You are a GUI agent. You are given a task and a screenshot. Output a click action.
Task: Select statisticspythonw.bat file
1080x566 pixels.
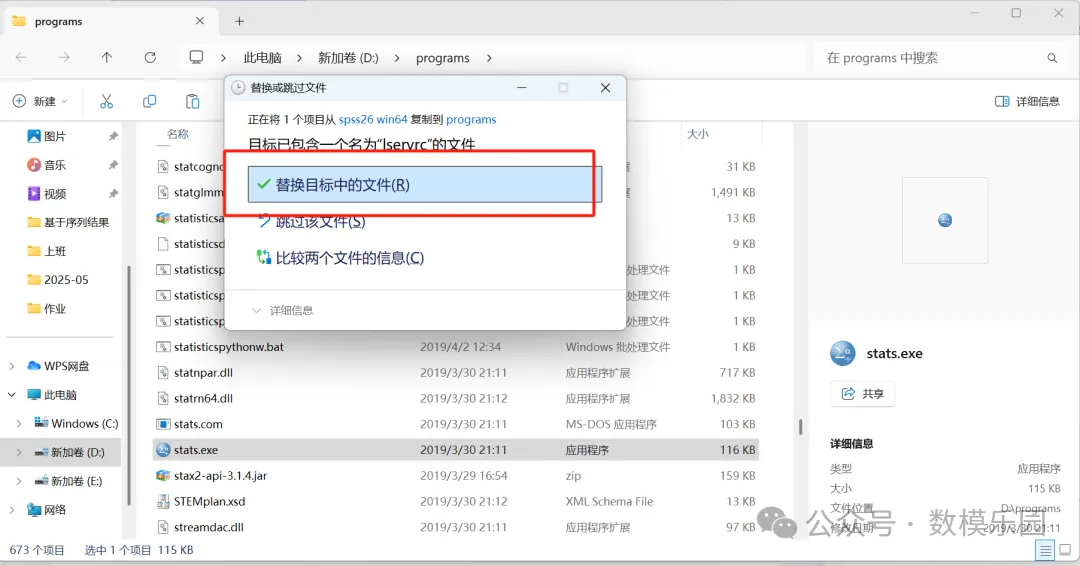[x=228, y=347]
